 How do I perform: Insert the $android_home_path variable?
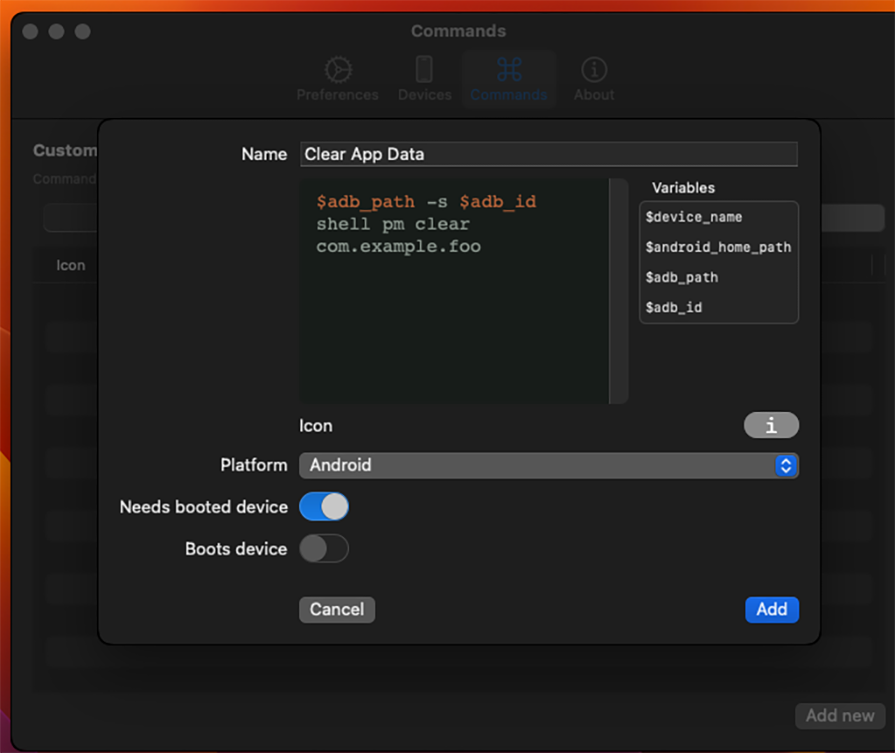click(719, 247)
